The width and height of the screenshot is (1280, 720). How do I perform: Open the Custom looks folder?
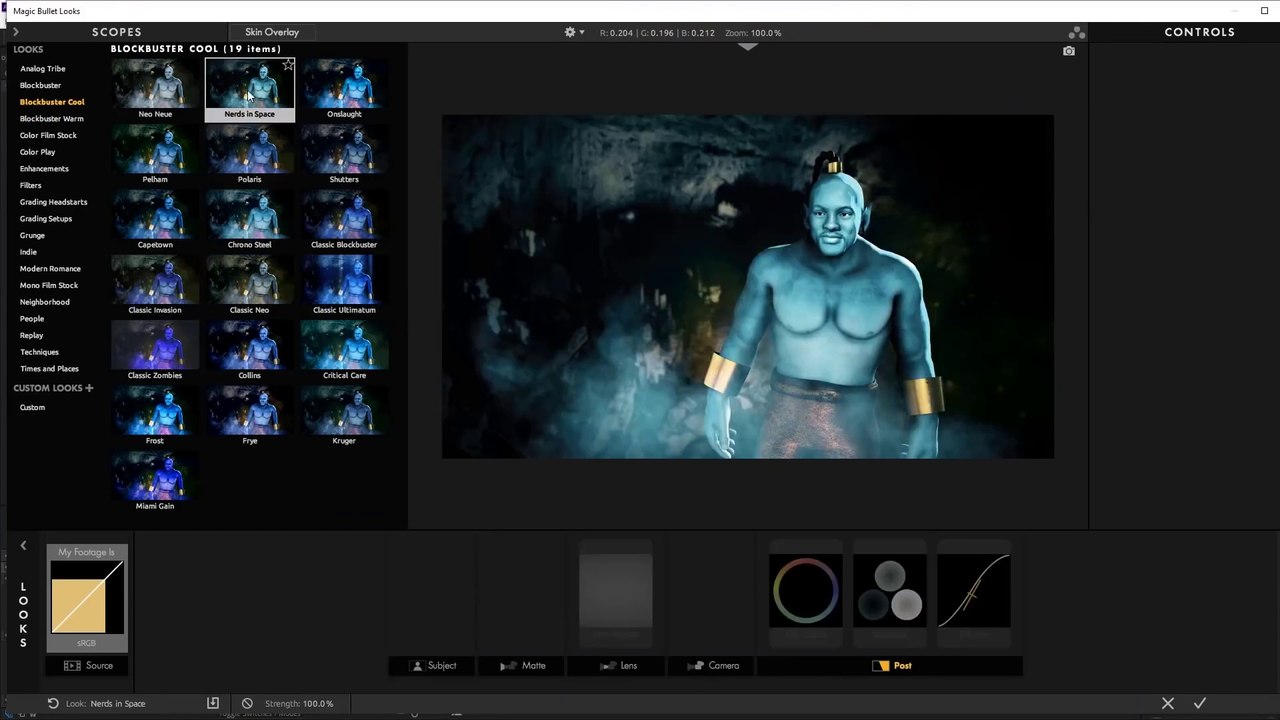[32, 407]
